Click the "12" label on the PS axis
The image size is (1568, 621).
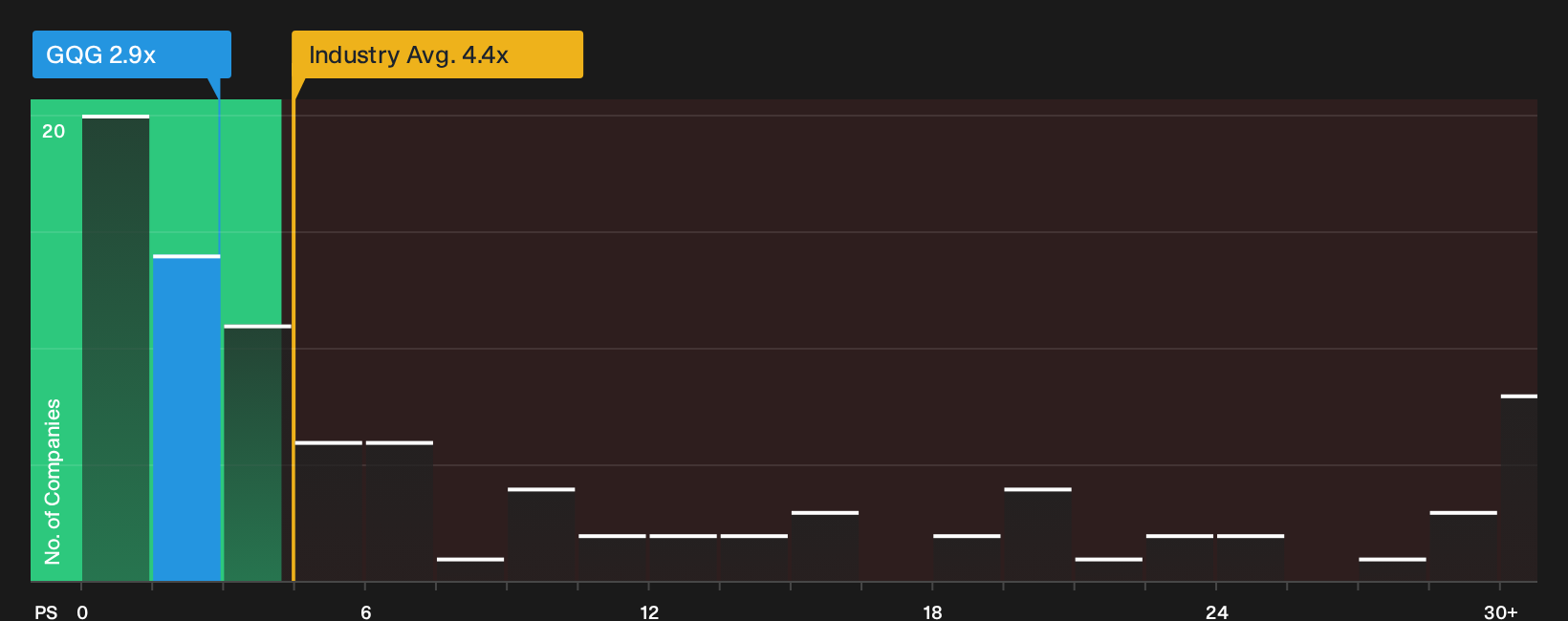(649, 612)
